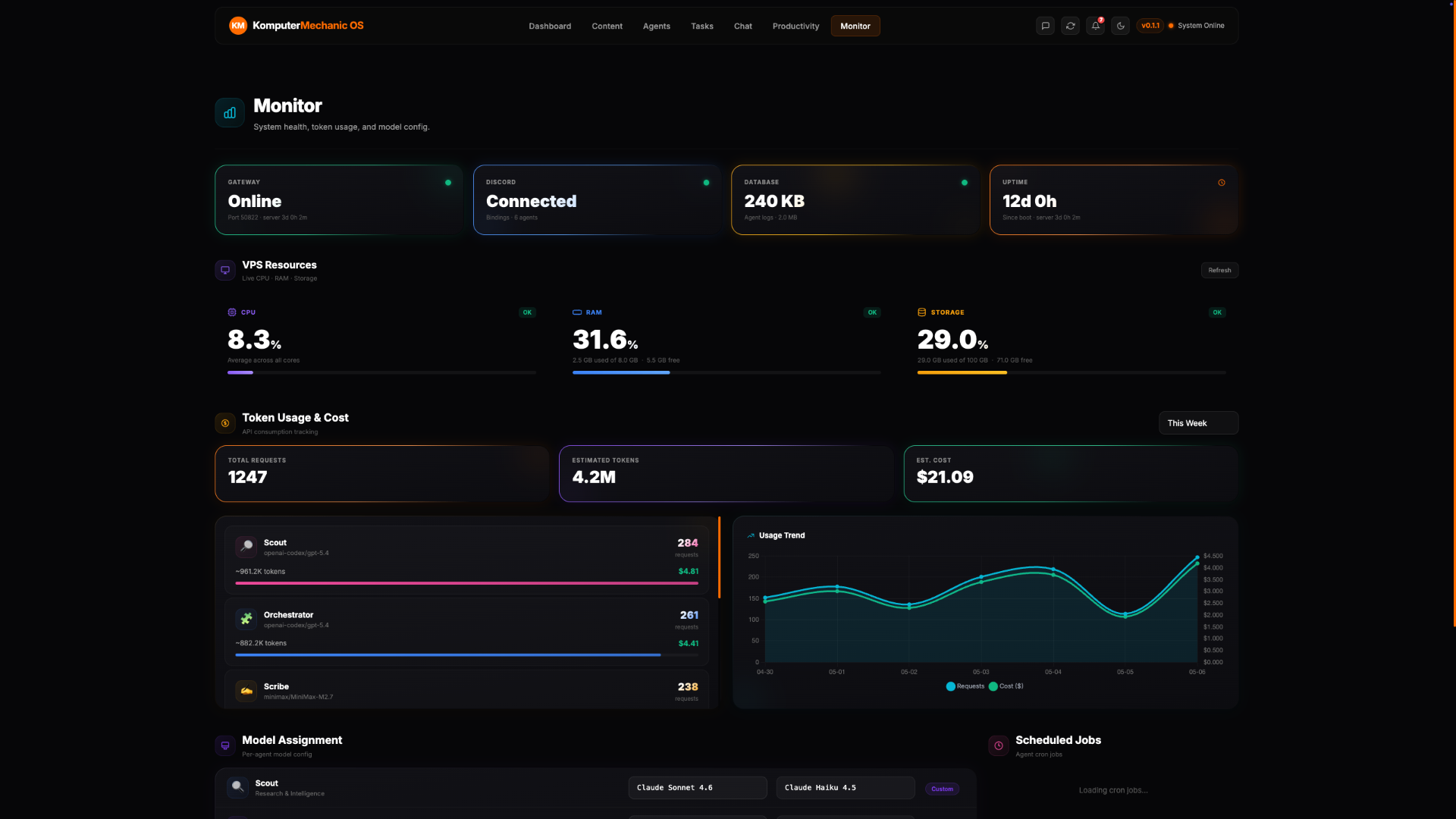Screen dimensions: 1456x819
Task: Click the Scout magnifier avatar in Model Assignment
Action: (x=238, y=787)
